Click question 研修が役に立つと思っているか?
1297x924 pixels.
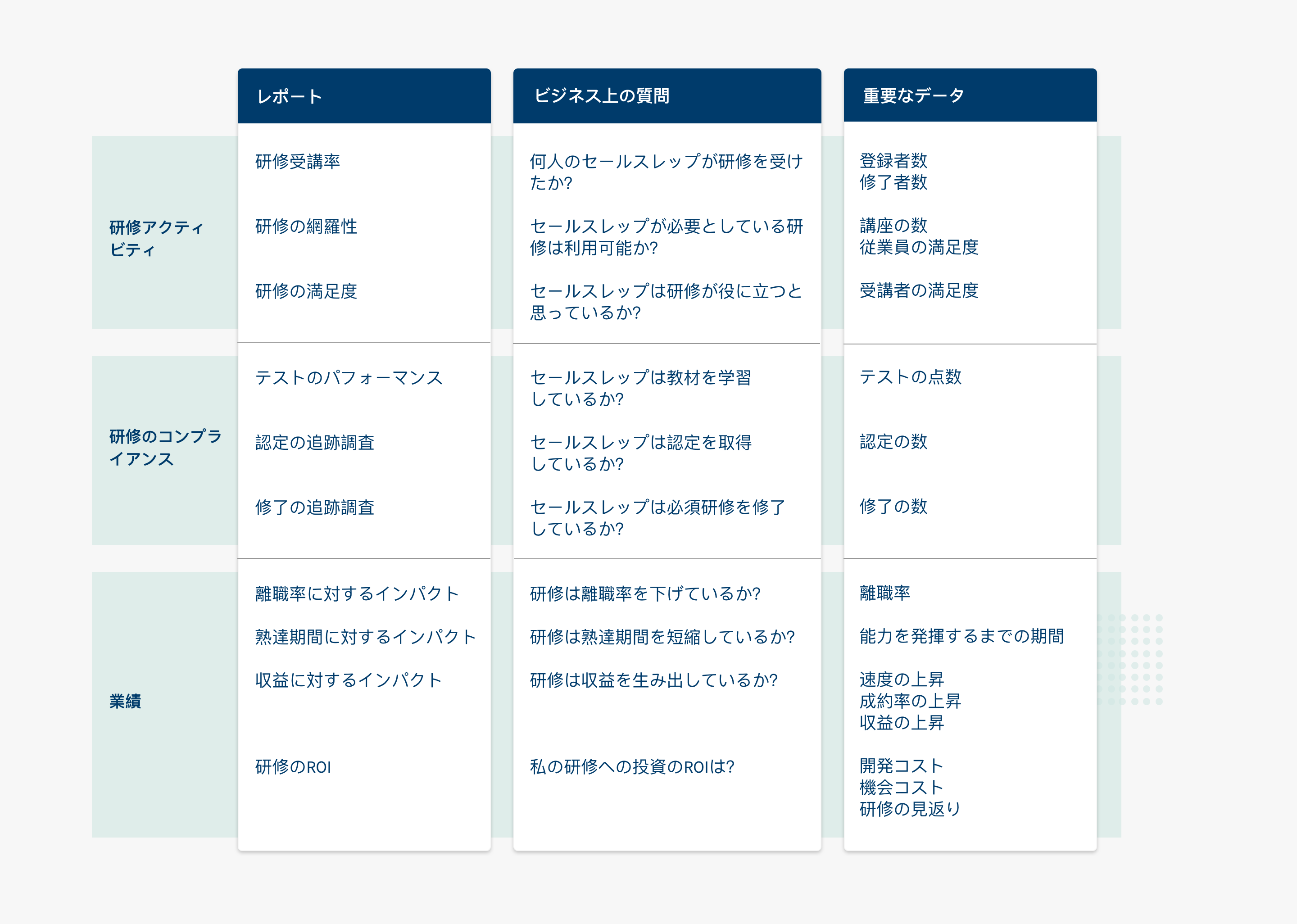[x=666, y=302]
